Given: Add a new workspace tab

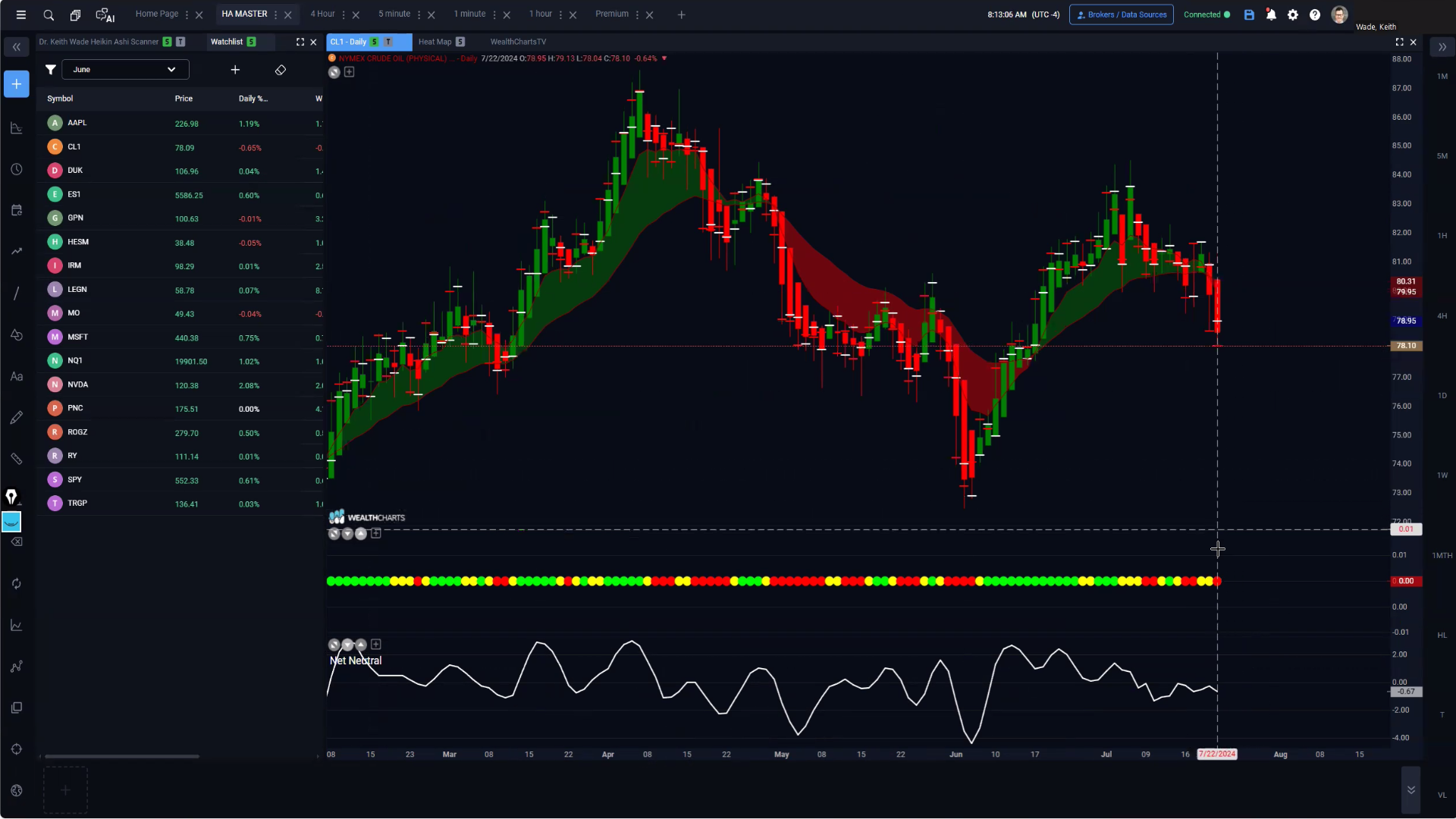Looking at the screenshot, I should click(x=681, y=14).
